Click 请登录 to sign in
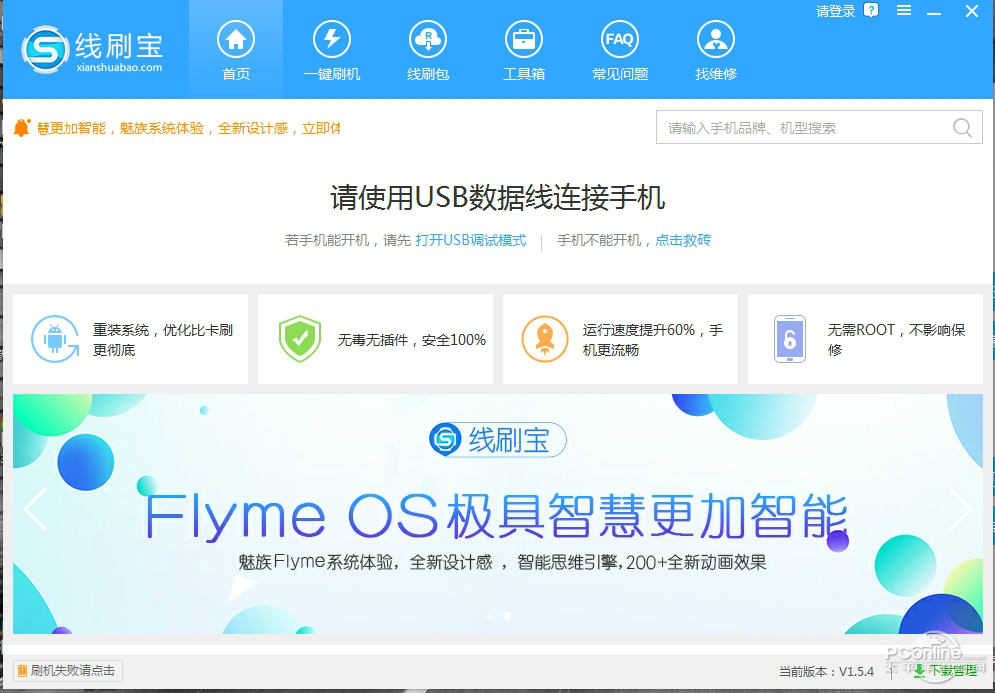 coord(835,11)
